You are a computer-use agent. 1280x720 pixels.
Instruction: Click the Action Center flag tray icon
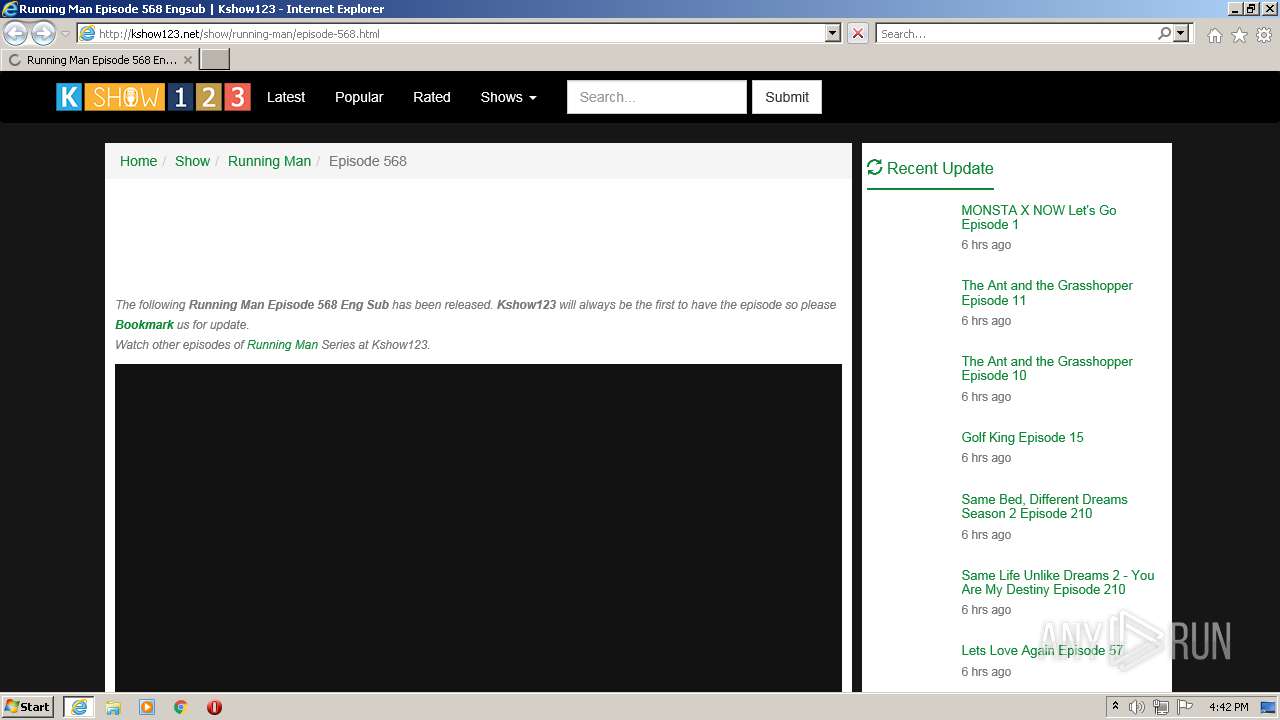pos(1185,707)
